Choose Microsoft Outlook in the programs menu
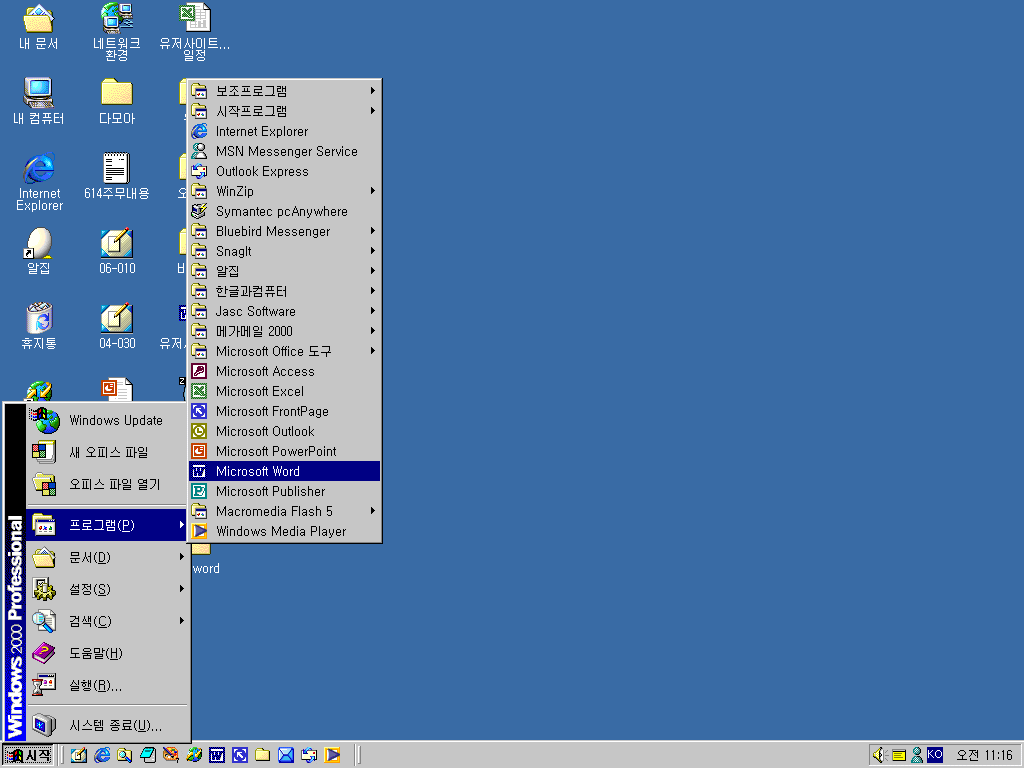This screenshot has height=768, width=1024. pos(284,432)
